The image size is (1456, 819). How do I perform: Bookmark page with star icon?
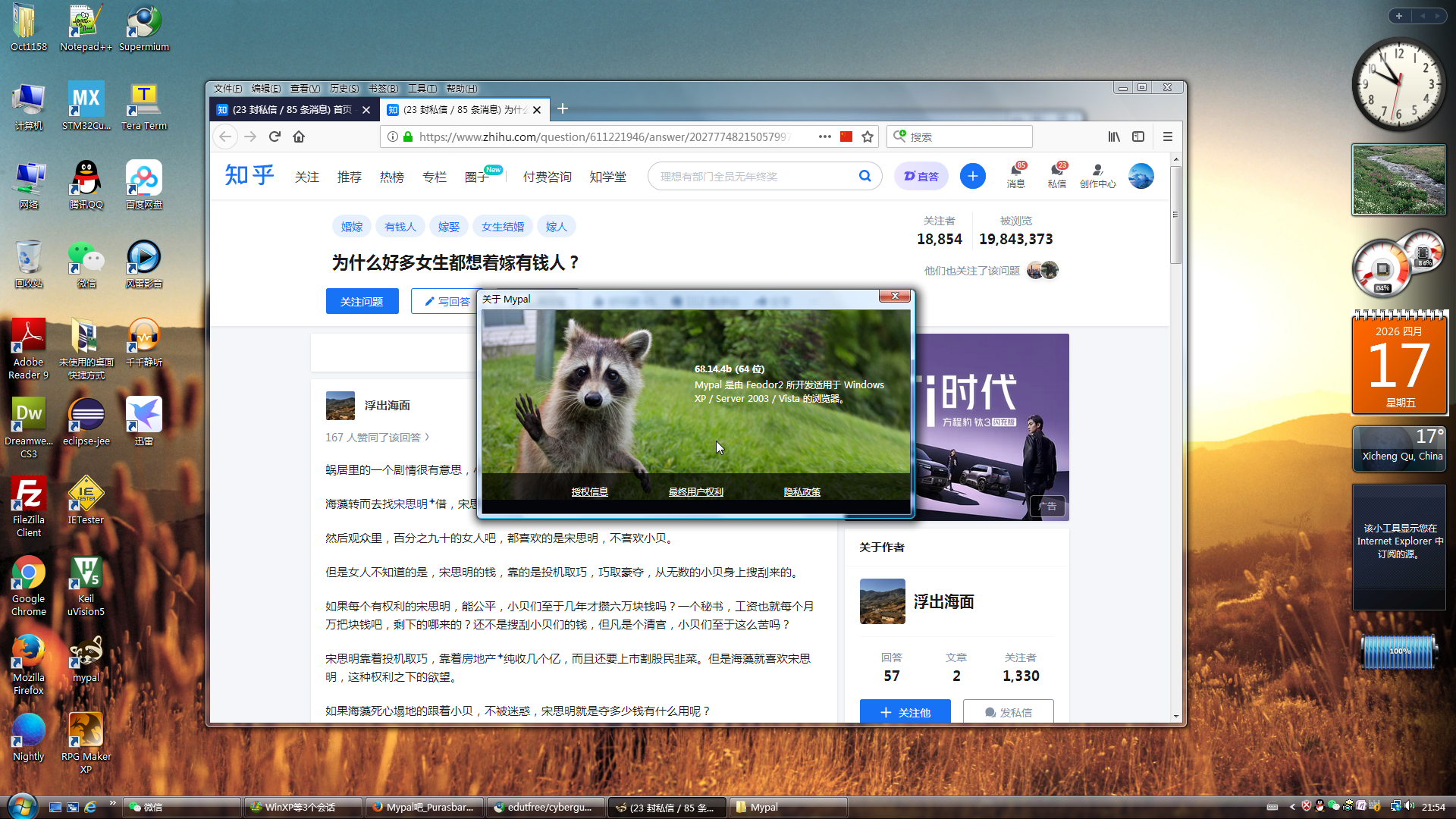pyautogui.click(x=868, y=136)
